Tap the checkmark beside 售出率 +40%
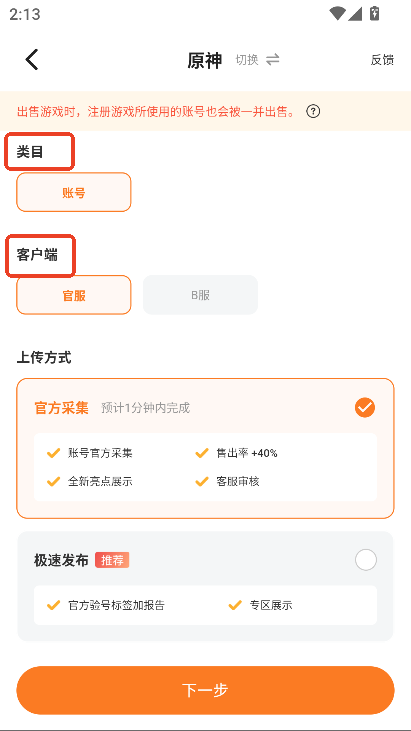411x731 pixels. pos(202,453)
